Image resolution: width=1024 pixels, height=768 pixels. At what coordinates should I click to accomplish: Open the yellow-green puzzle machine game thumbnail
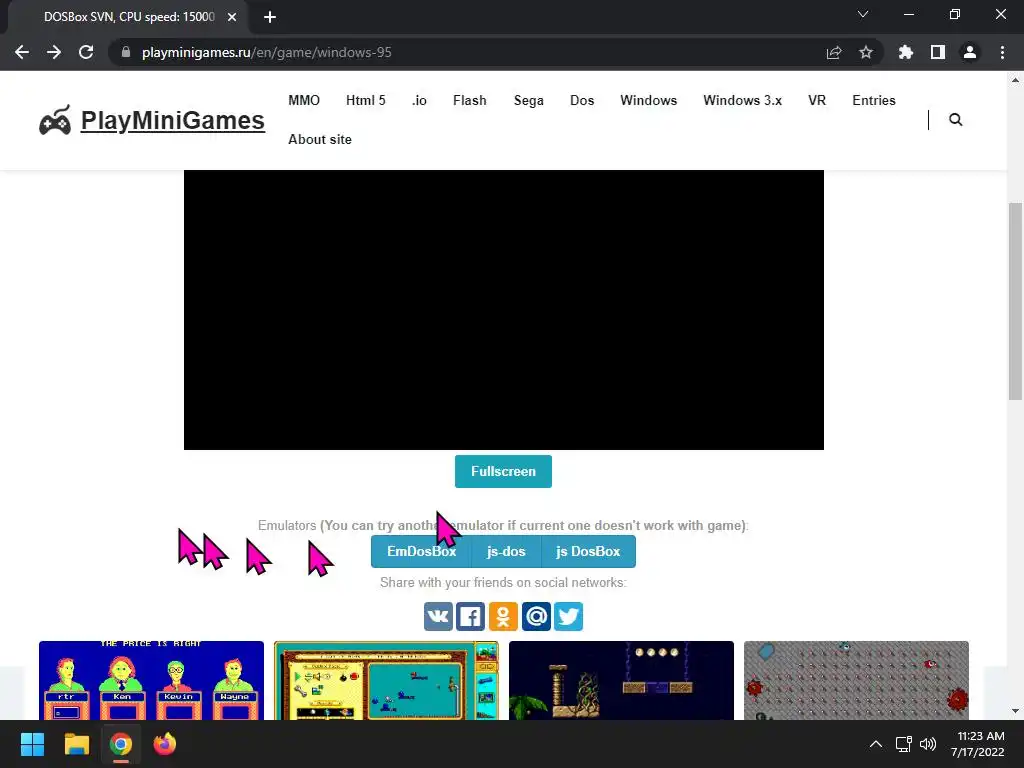(x=386, y=680)
